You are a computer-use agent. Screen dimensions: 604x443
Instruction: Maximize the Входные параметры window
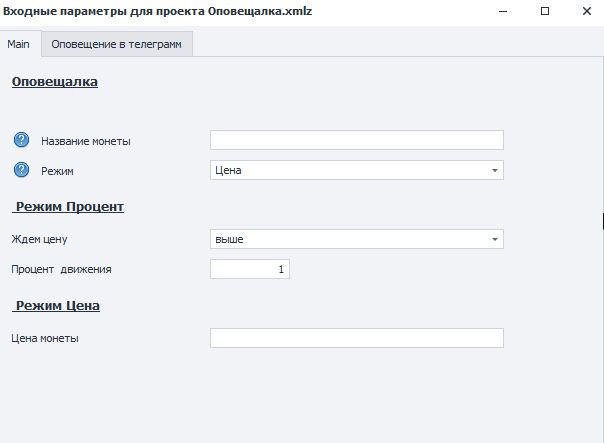click(545, 11)
